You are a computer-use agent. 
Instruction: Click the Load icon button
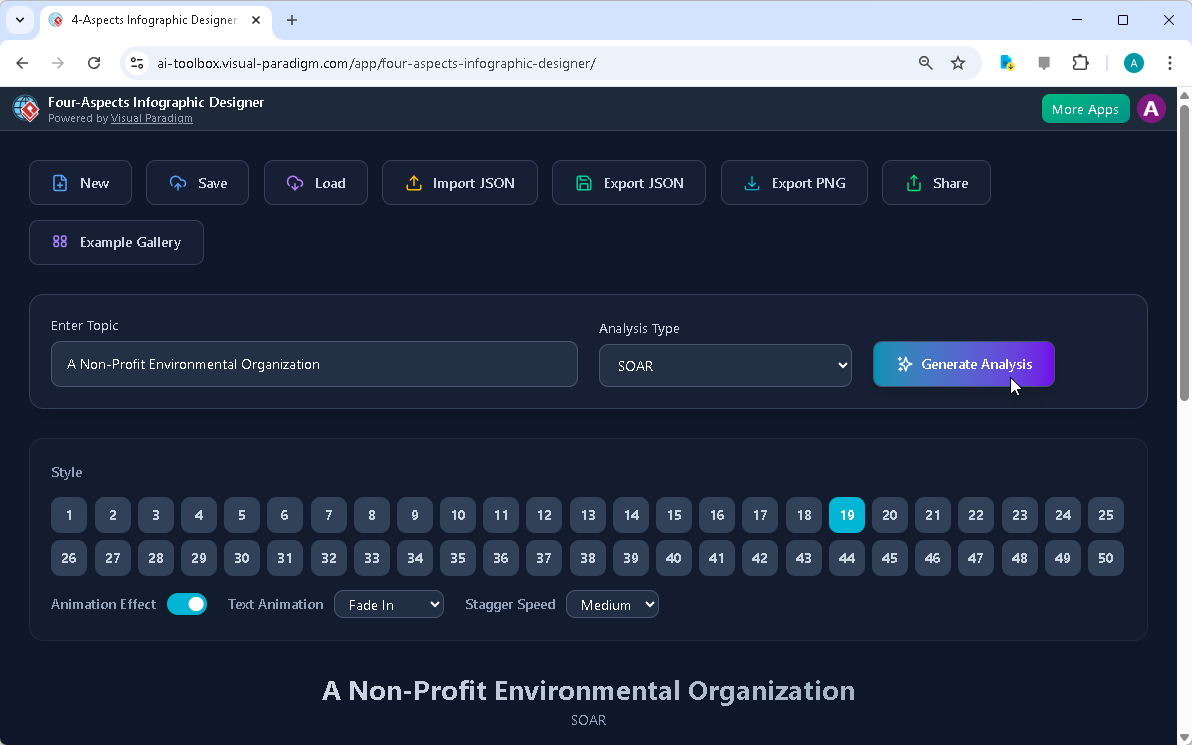(x=294, y=182)
